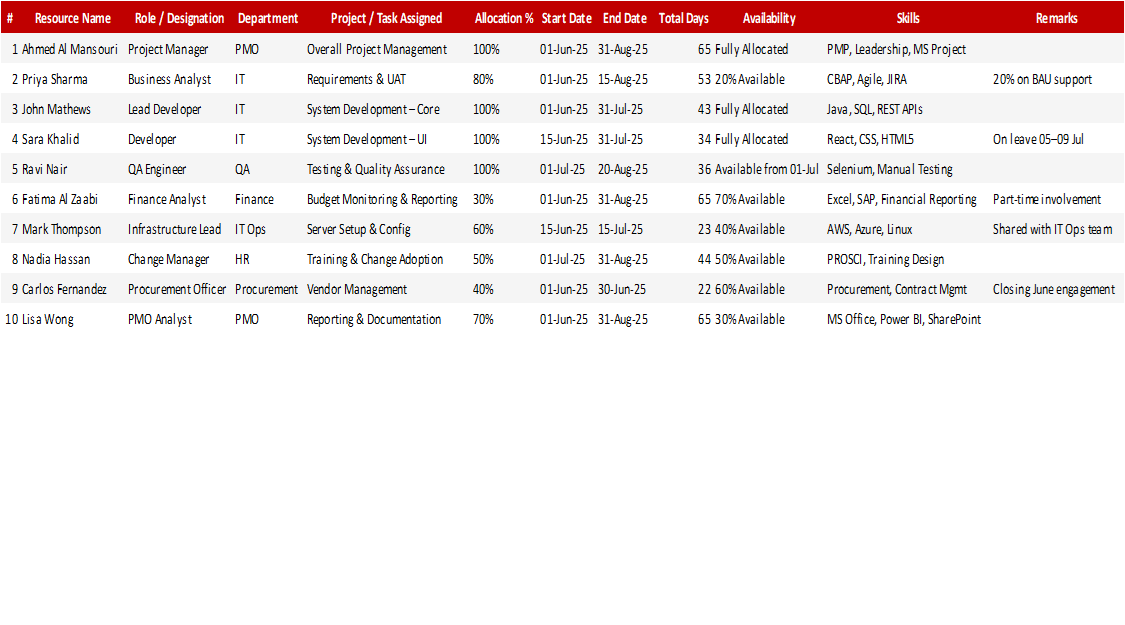
Task: Select the '20-Aug-25' end date cell
Action: 623,170
